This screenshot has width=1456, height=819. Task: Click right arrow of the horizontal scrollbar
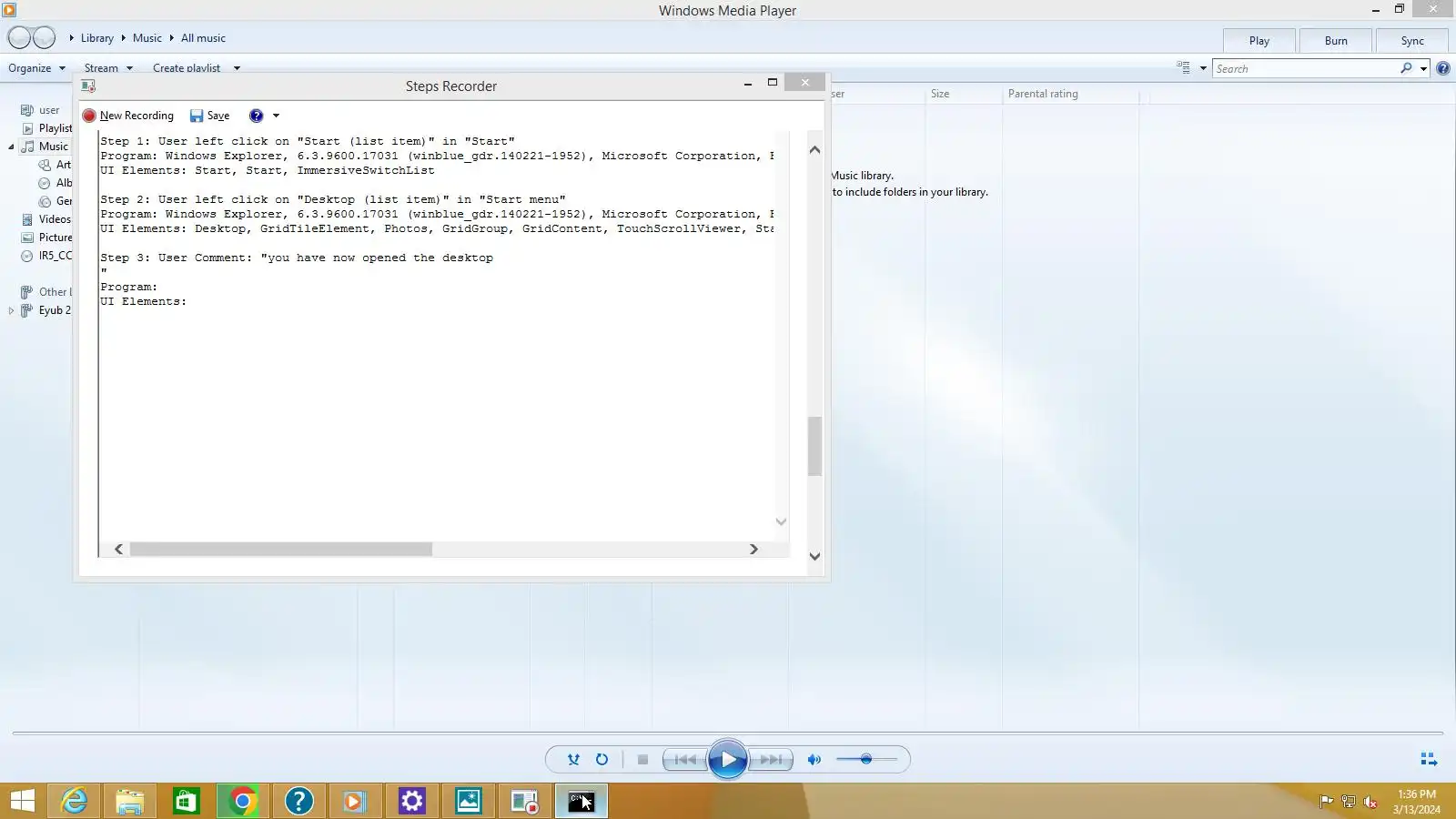coord(753,549)
